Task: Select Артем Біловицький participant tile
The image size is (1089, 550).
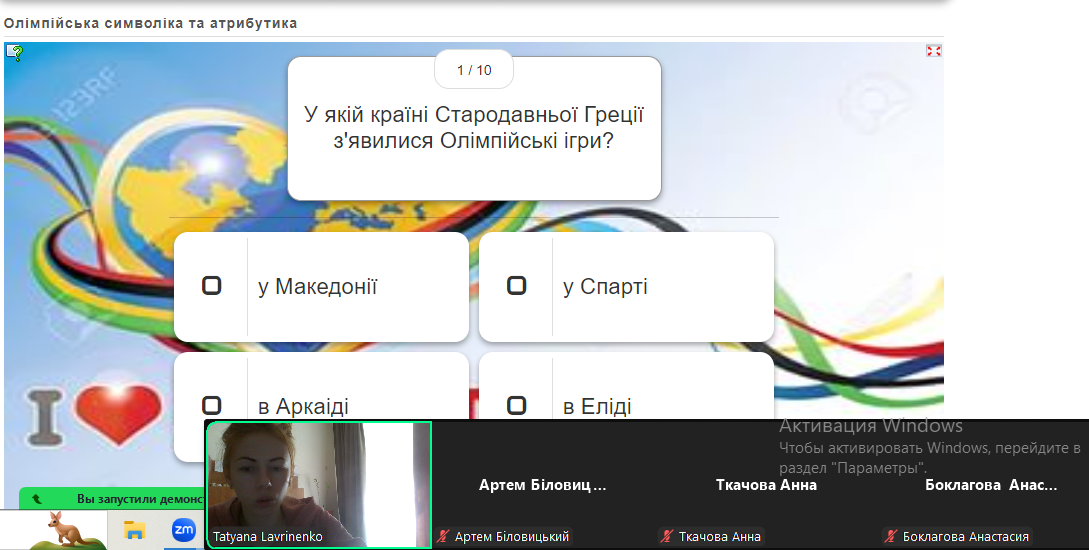Action: 542,484
